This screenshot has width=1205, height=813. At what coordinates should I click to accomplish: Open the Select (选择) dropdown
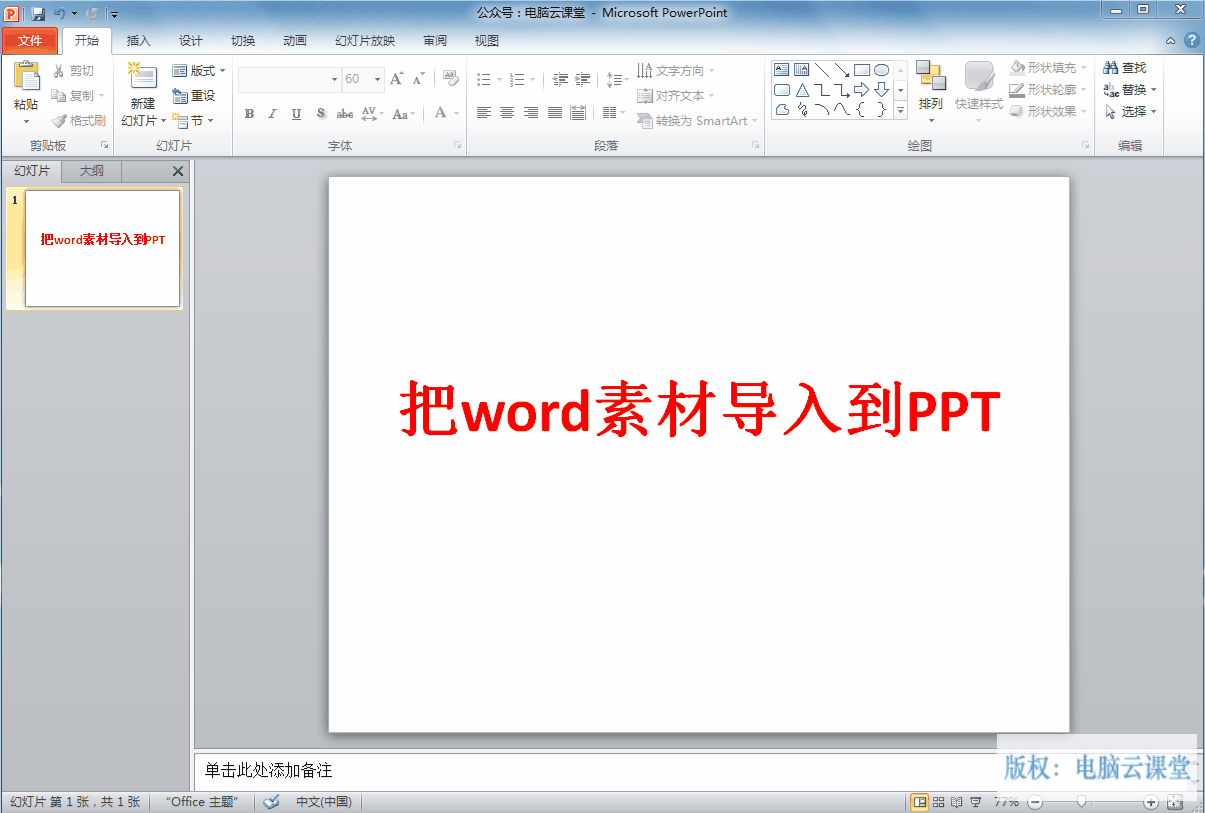click(x=1130, y=112)
